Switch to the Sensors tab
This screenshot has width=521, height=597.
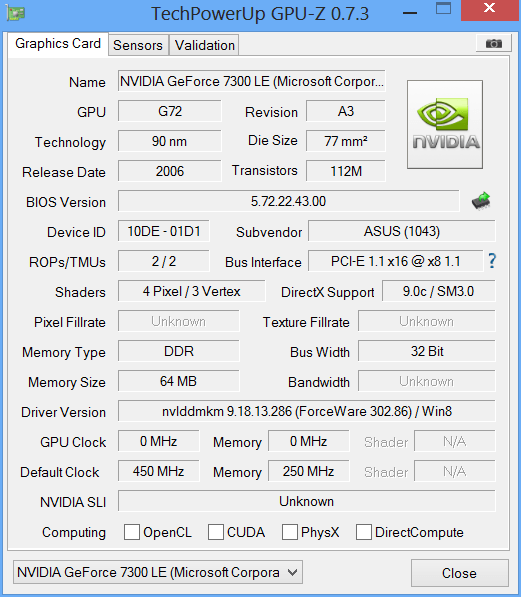[x=138, y=45]
